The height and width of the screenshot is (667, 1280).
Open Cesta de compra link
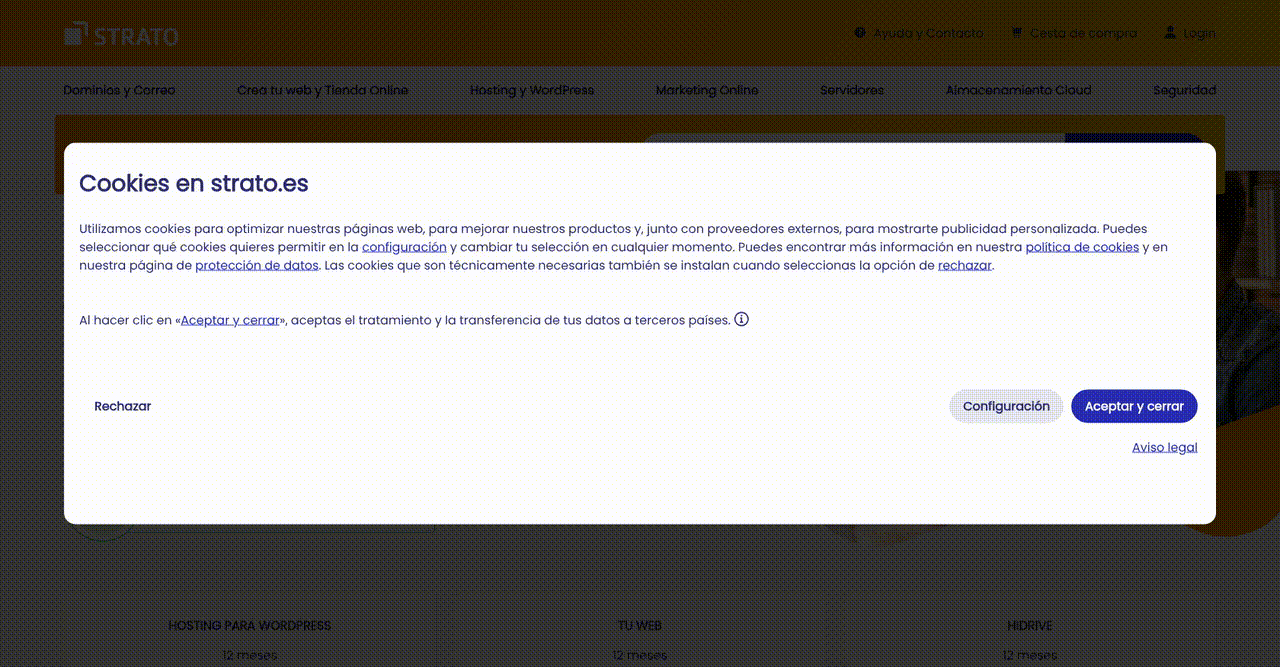tap(1083, 33)
